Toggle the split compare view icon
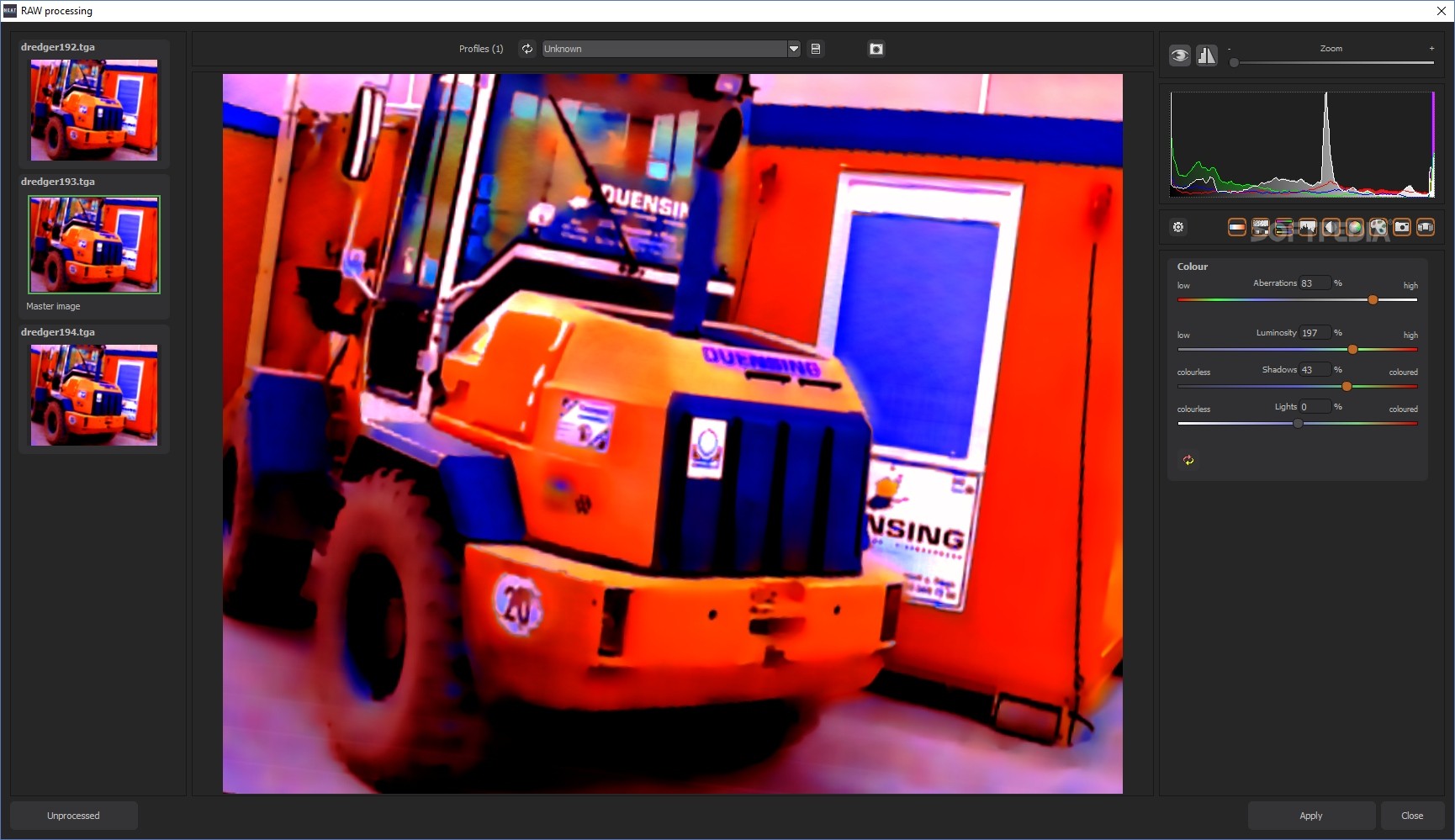The width and height of the screenshot is (1455, 840). 1207,55
